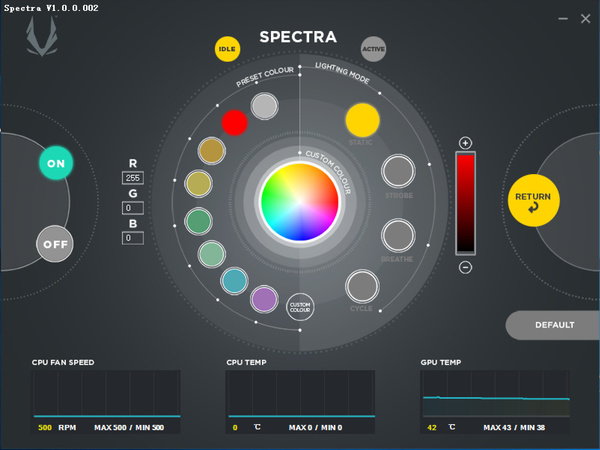Select the Cycle lighting mode
This screenshot has width=600, height=450.
(362, 287)
